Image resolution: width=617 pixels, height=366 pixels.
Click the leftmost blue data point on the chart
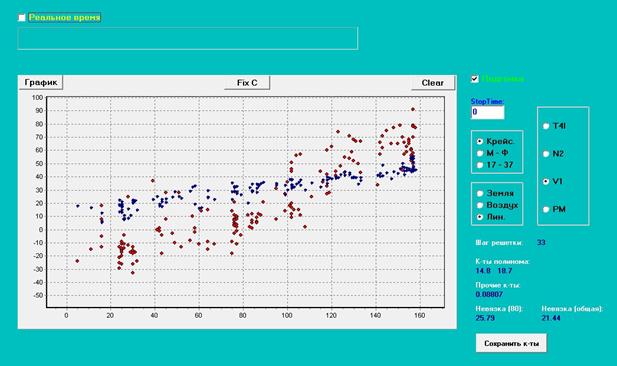point(78,206)
